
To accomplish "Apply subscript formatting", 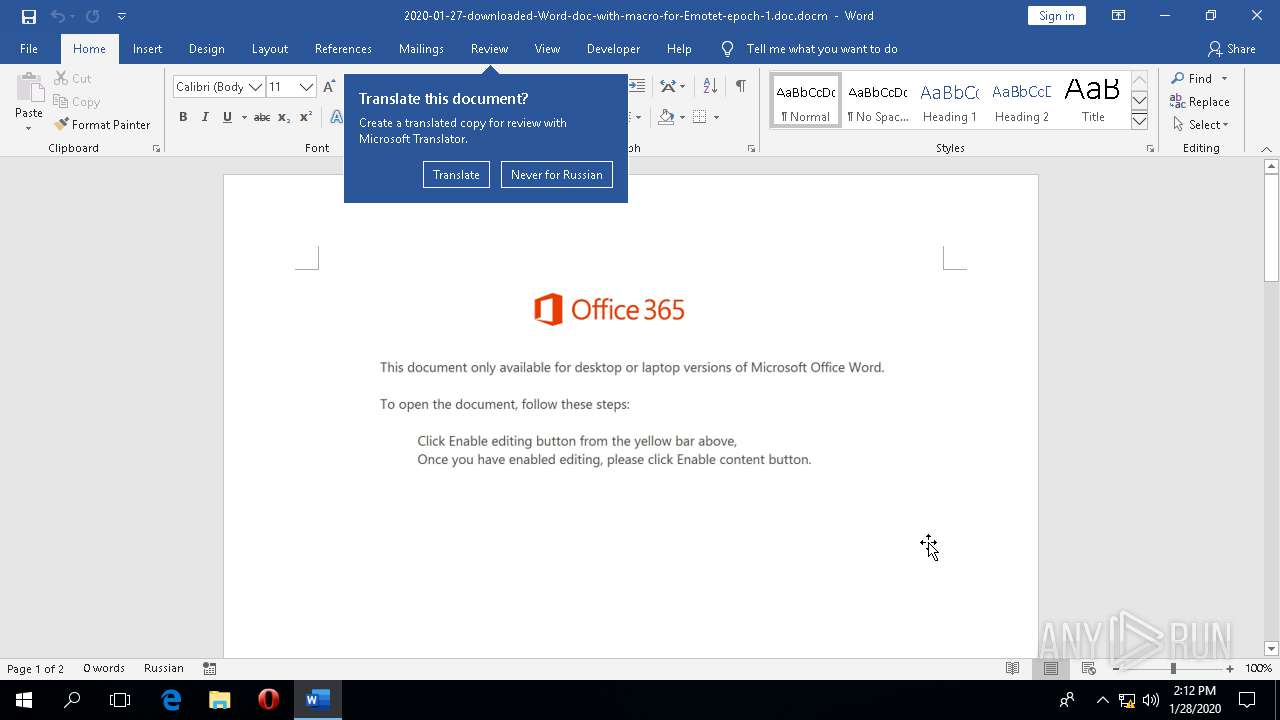I will [284, 117].
